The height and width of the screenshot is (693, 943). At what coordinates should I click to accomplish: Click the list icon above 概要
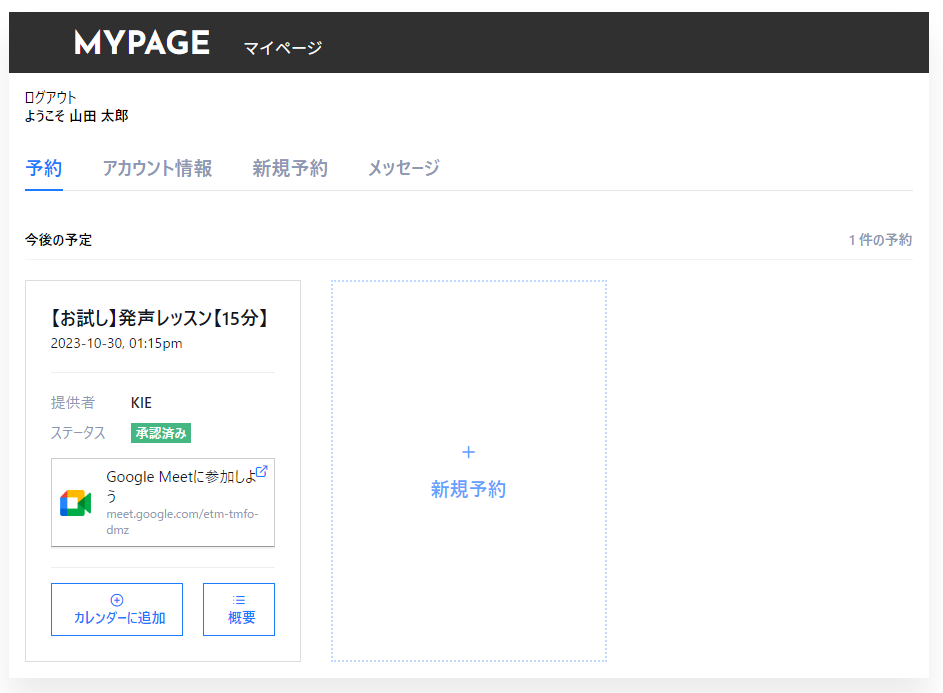click(x=239, y=599)
